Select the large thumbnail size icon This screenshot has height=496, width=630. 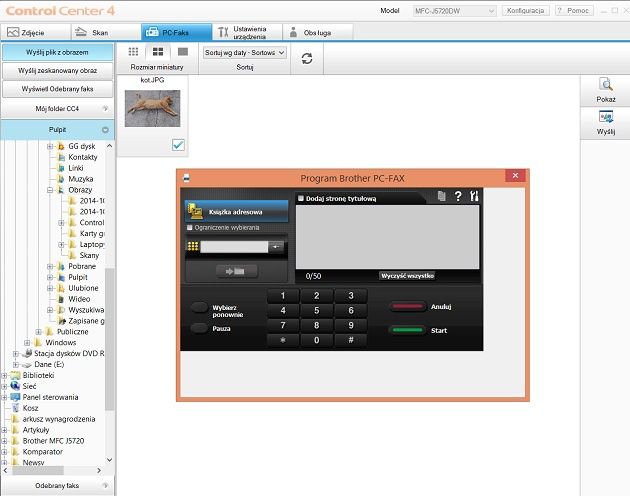(x=183, y=51)
